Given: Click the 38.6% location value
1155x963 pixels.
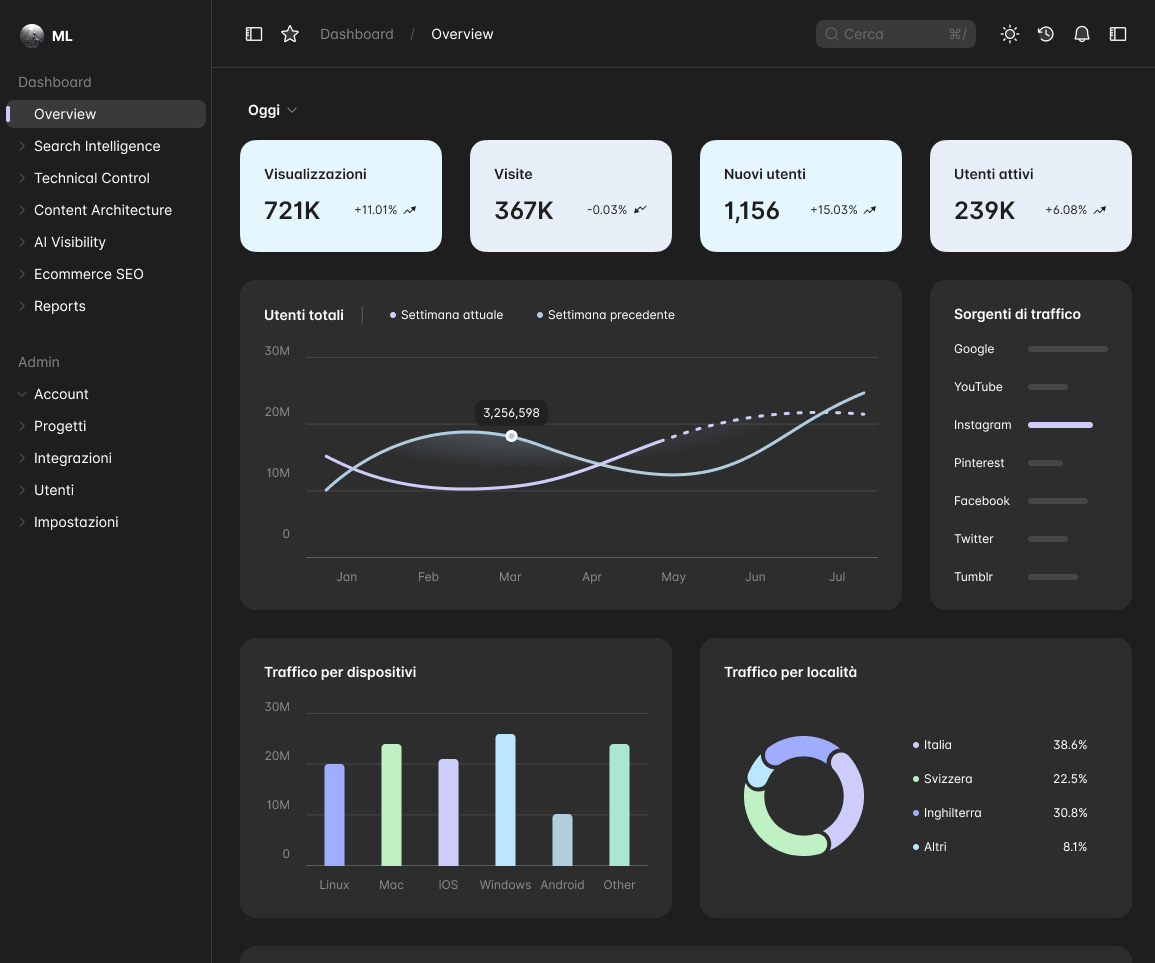Looking at the screenshot, I should tap(1070, 745).
